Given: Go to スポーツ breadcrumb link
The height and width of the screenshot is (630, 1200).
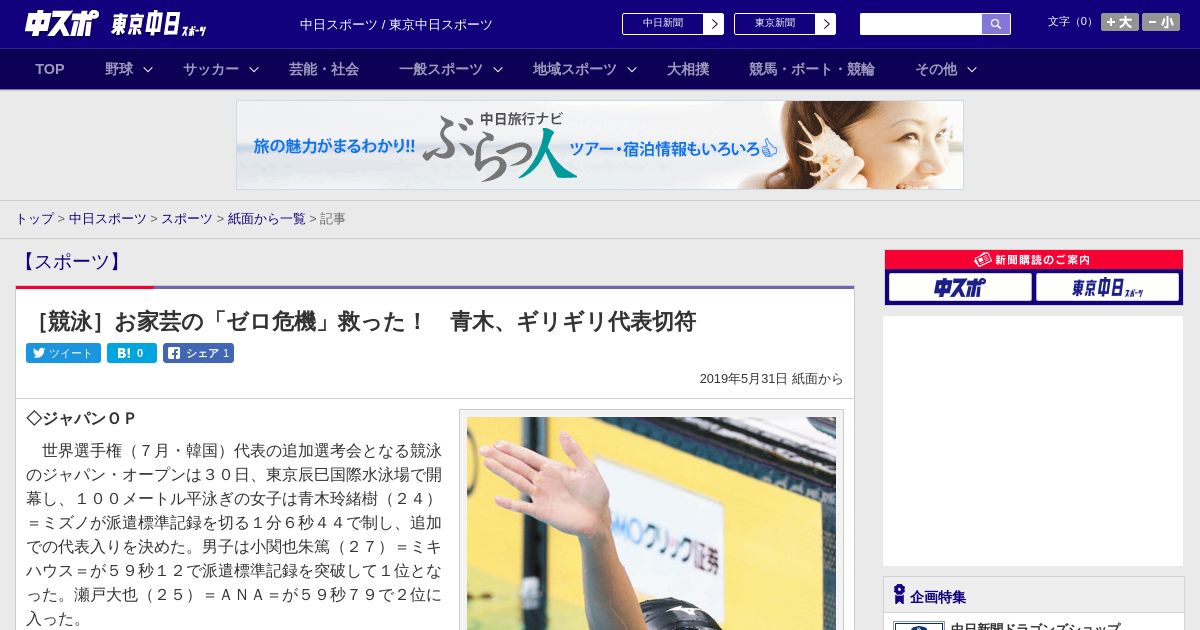Looking at the screenshot, I should pos(187,218).
